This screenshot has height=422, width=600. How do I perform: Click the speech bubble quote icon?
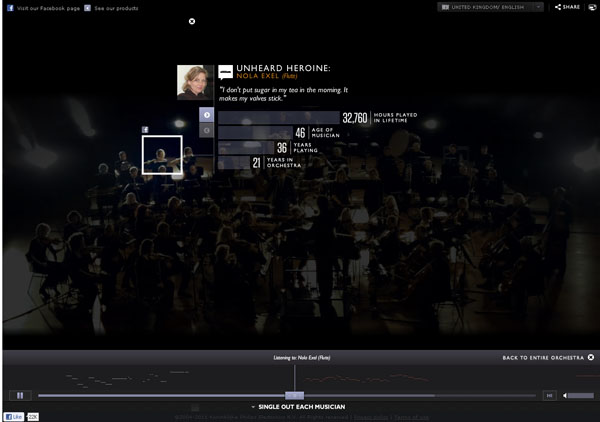click(x=225, y=72)
